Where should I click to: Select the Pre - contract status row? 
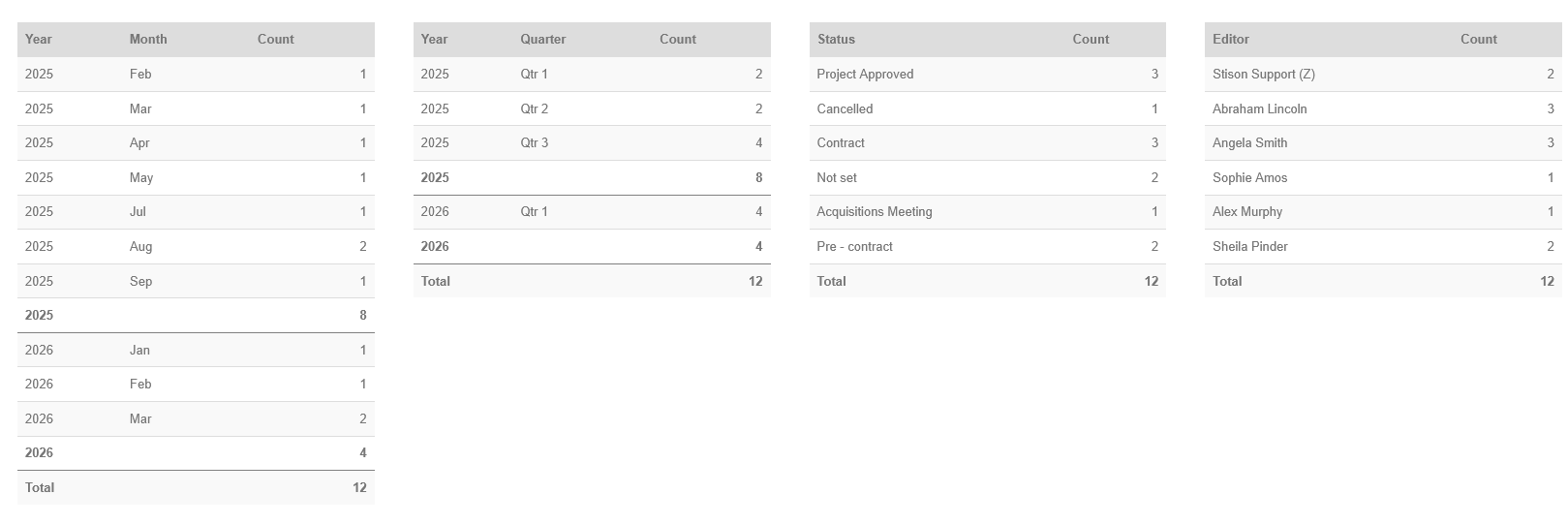click(x=987, y=247)
